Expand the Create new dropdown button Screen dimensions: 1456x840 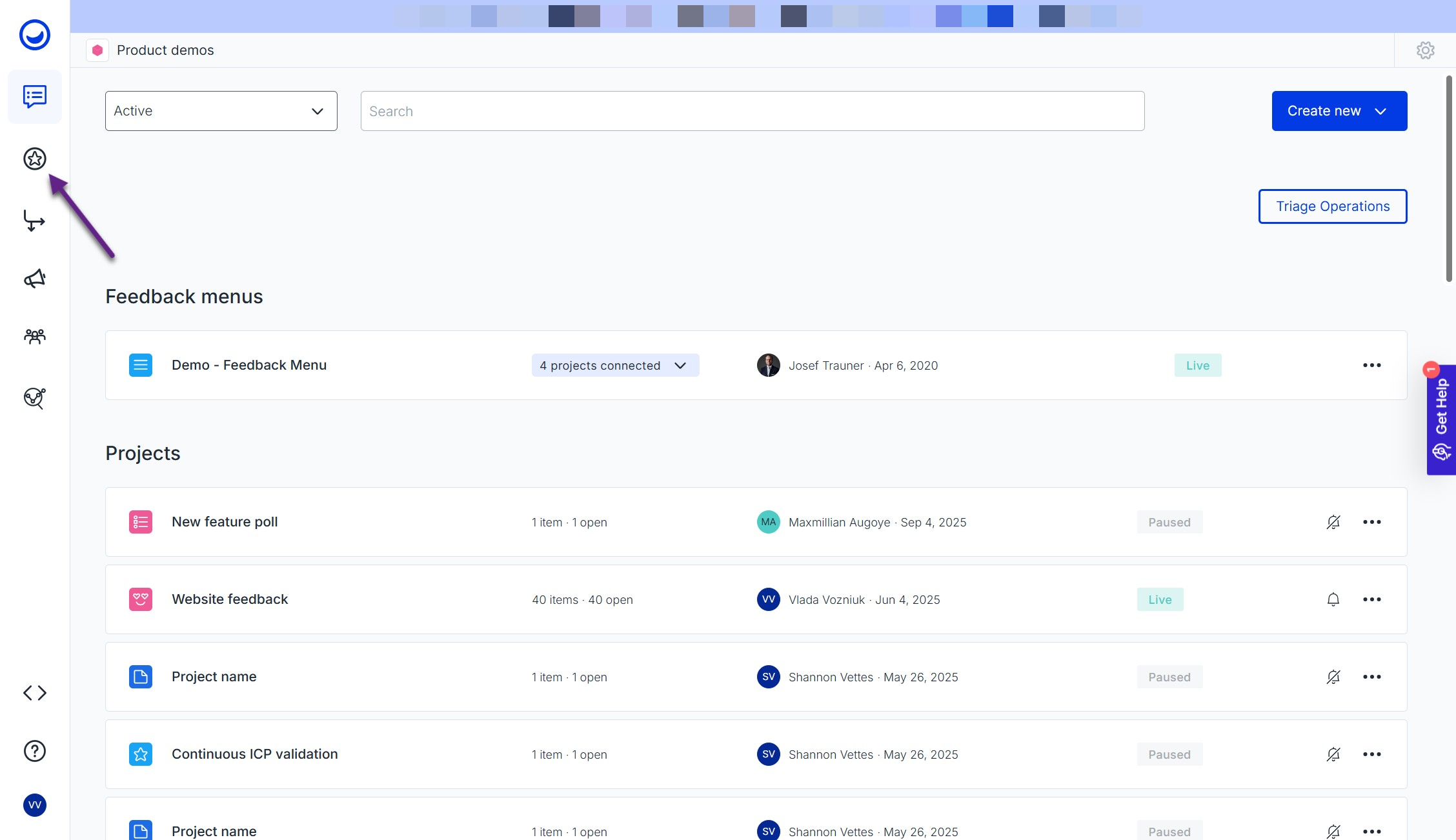tap(1339, 111)
